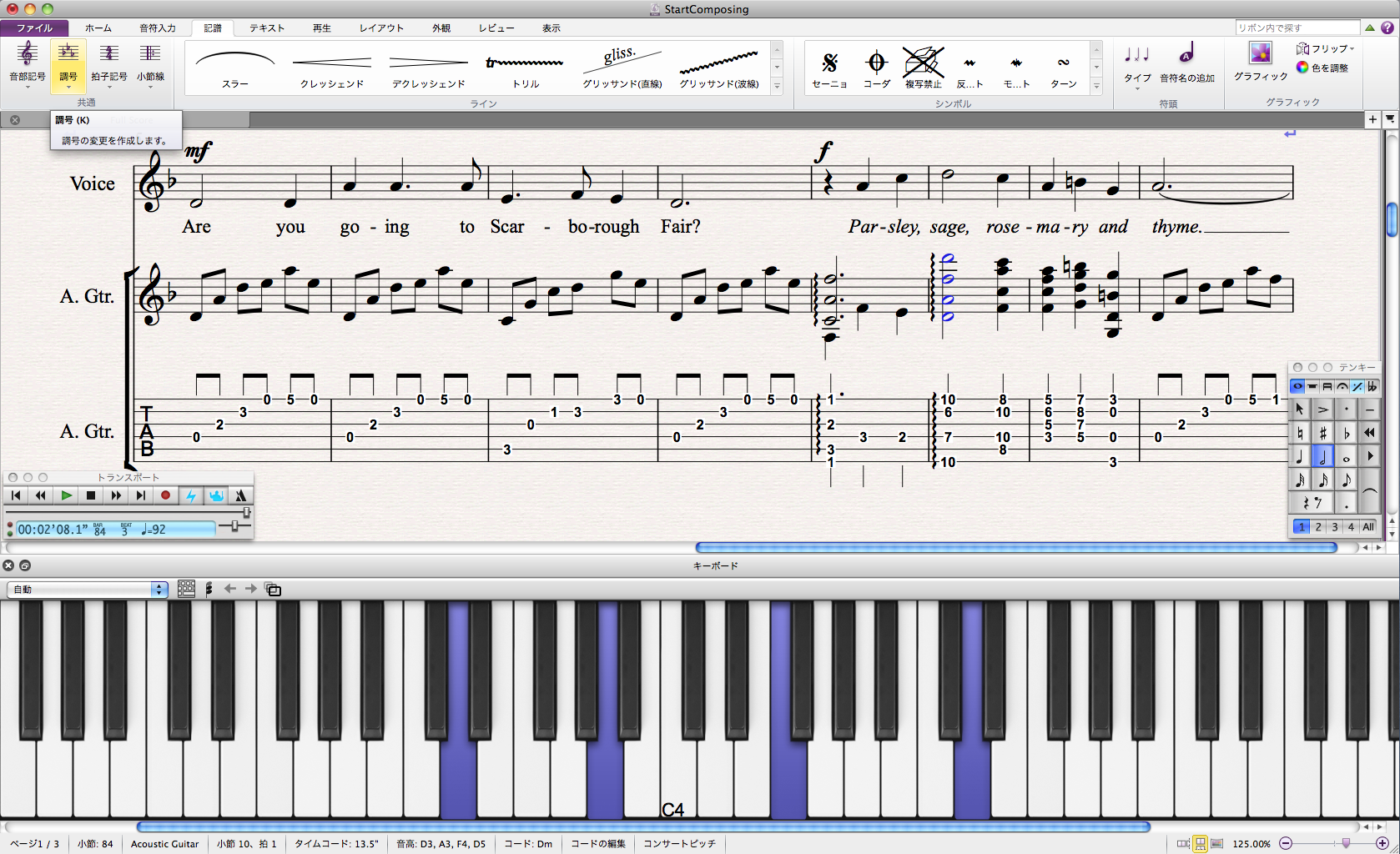
Task: Click the Key Signature (調号) button
Action: click(x=68, y=64)
